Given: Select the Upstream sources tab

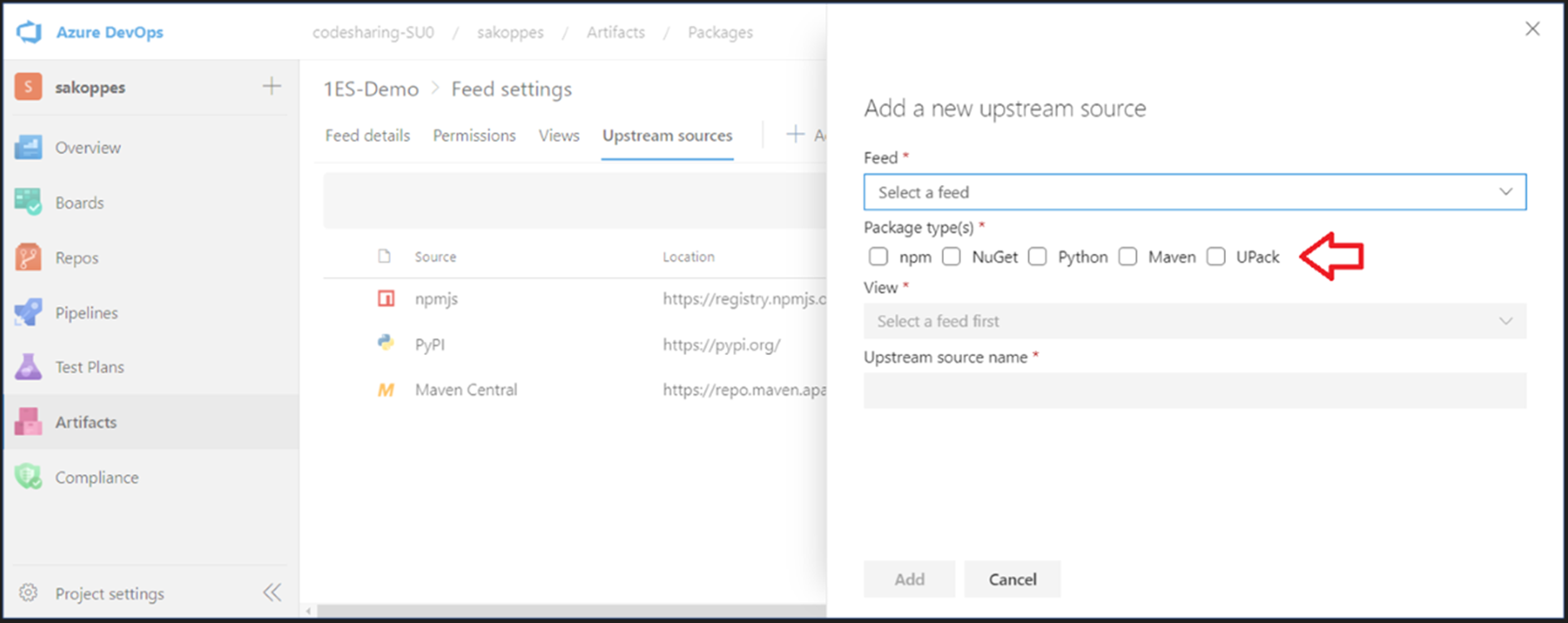Looking at the screenshot, I should 667,135.
